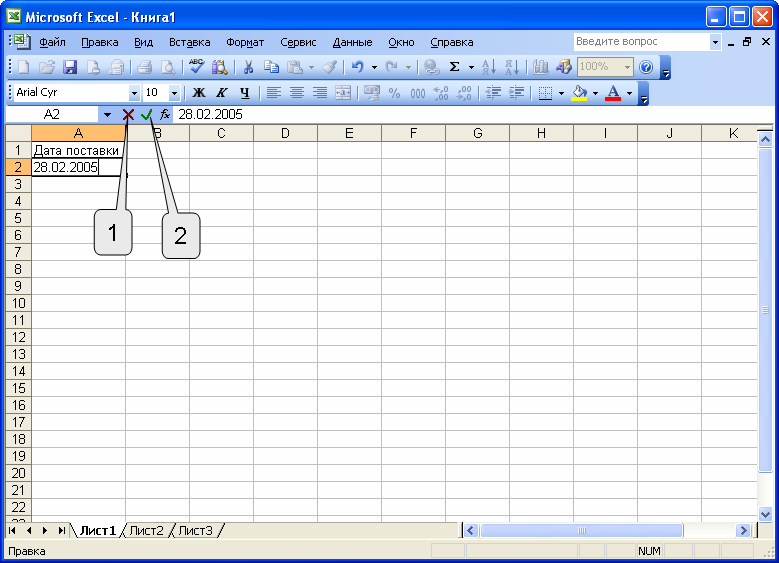Open the font size 10 dropdown
Viewport: 779px width, 563px height.
(174, 93)
